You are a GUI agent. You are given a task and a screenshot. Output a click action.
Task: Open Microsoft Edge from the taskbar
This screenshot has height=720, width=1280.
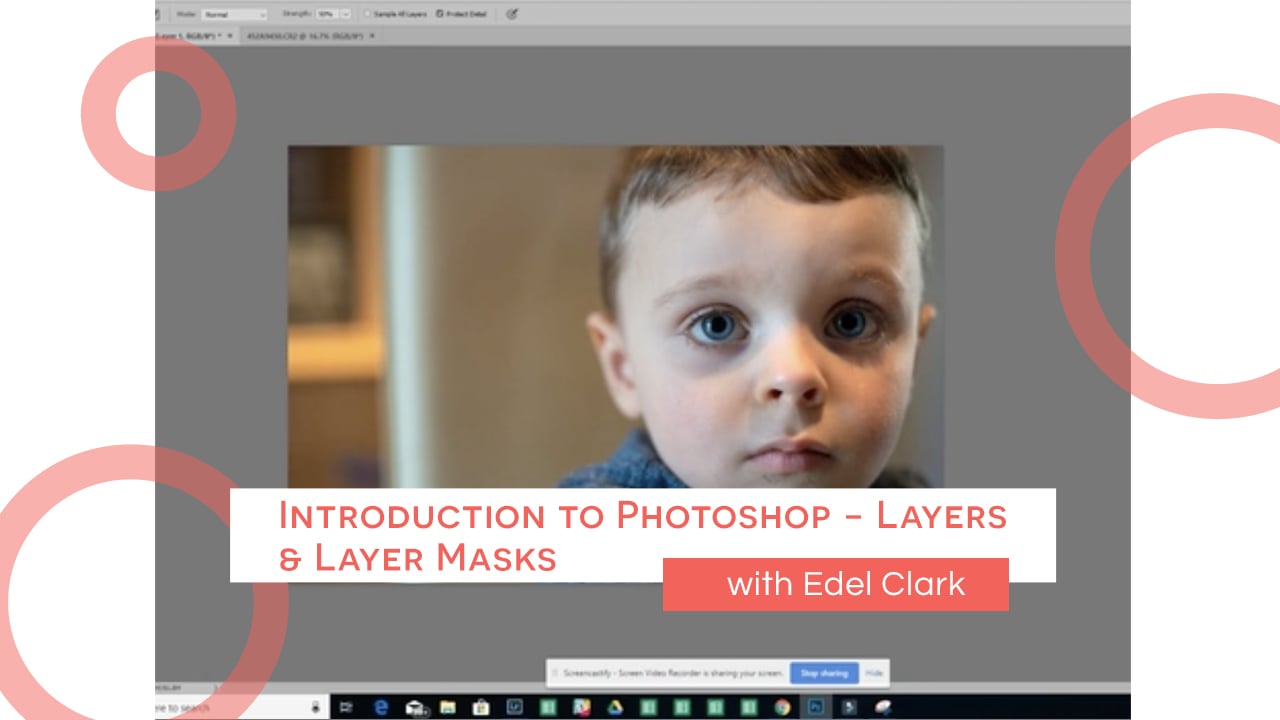[381, 707]
